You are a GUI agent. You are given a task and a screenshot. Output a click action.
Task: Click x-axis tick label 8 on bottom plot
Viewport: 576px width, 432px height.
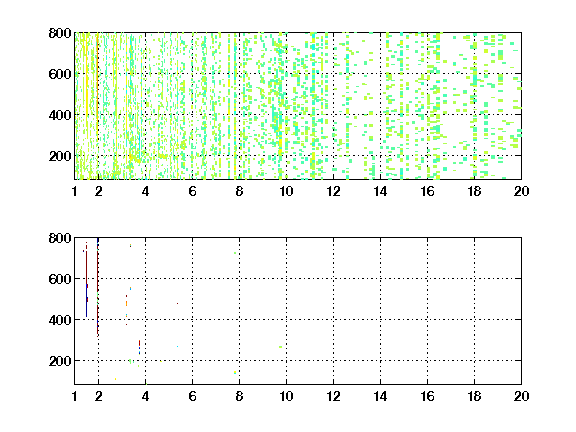click(x=240, y=396)
